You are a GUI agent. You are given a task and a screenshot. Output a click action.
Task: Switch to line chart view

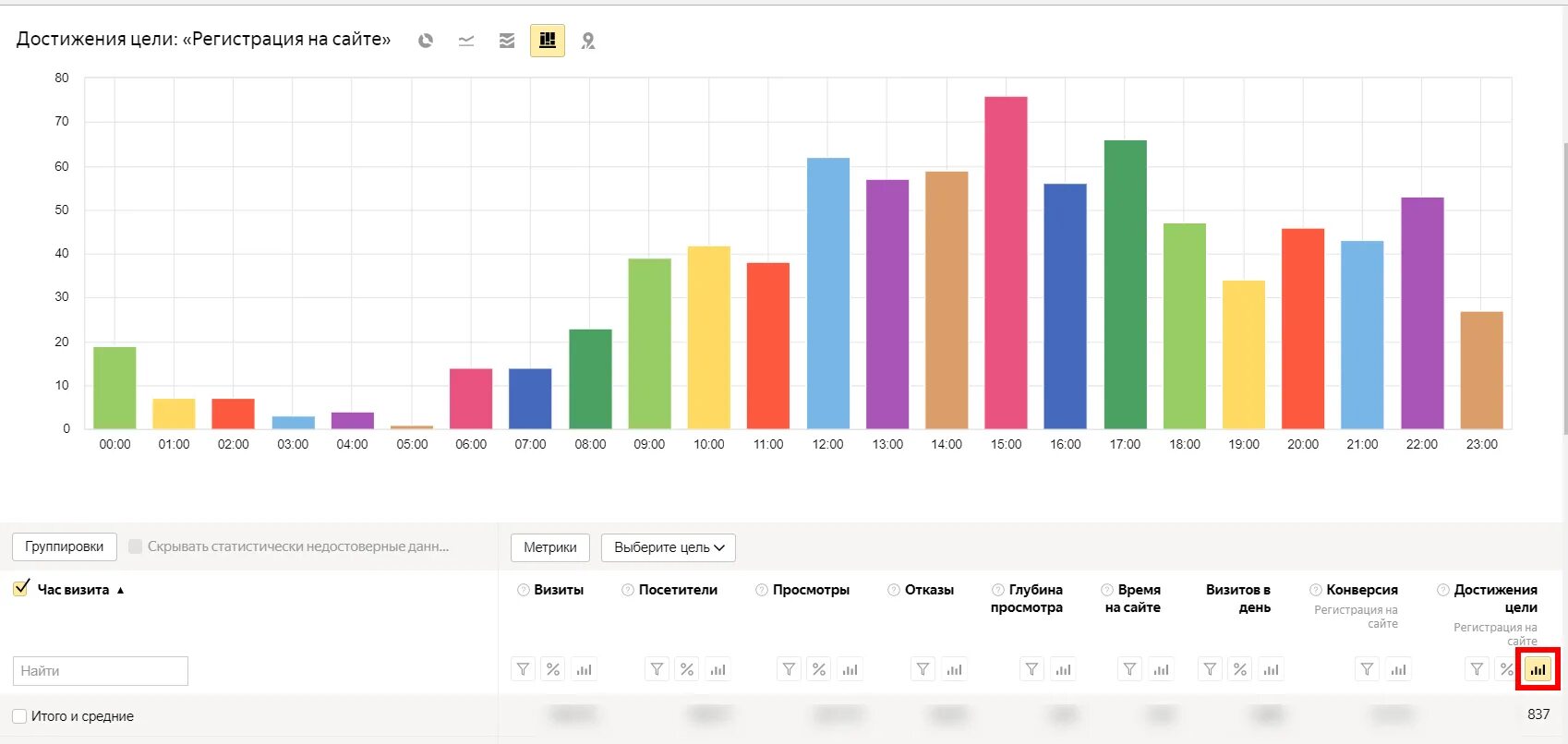point(466,41)
